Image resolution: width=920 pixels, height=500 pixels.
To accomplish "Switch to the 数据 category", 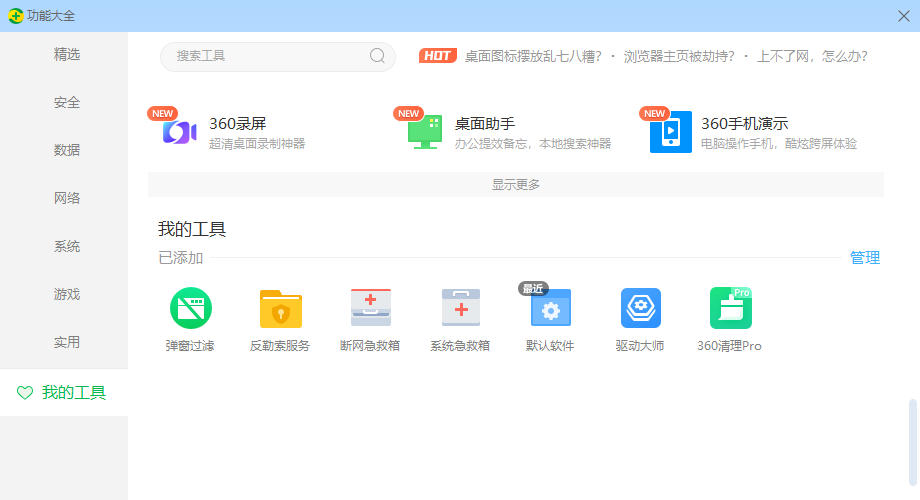I will (x=67, y=150).
